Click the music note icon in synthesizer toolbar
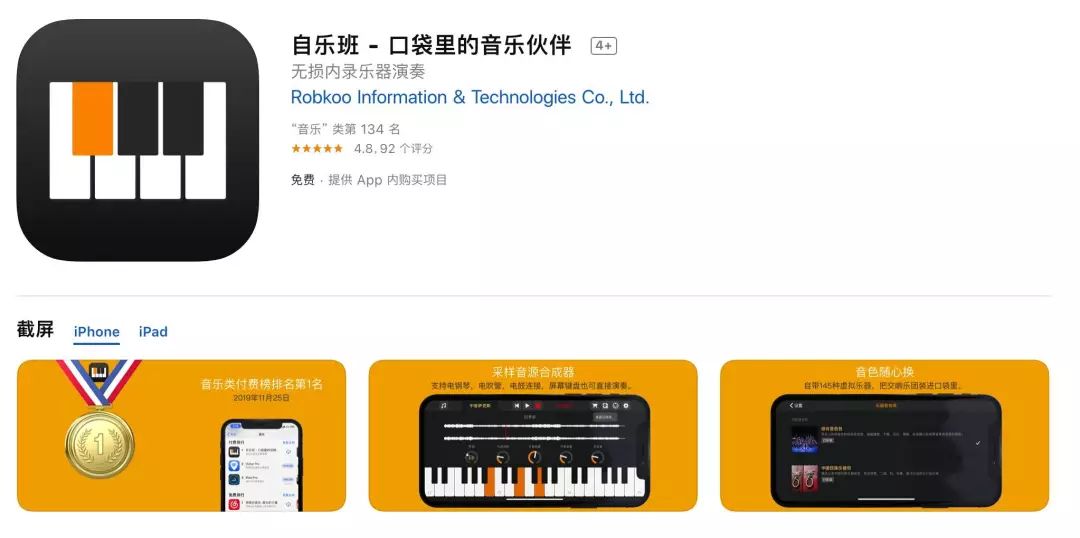Viewport: 1080px width, 538px height. pos(444,406)
